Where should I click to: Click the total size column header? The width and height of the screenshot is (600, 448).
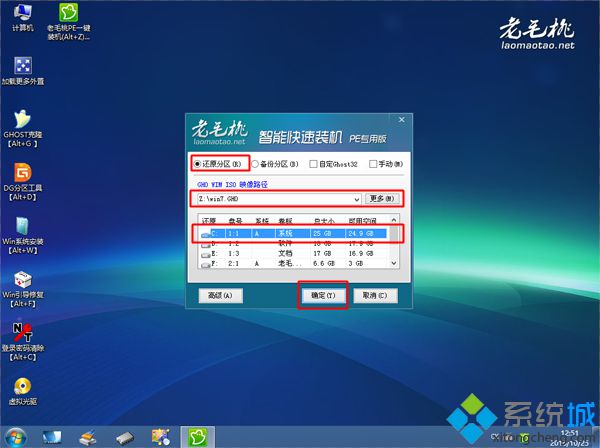click(x=324, y=221)
